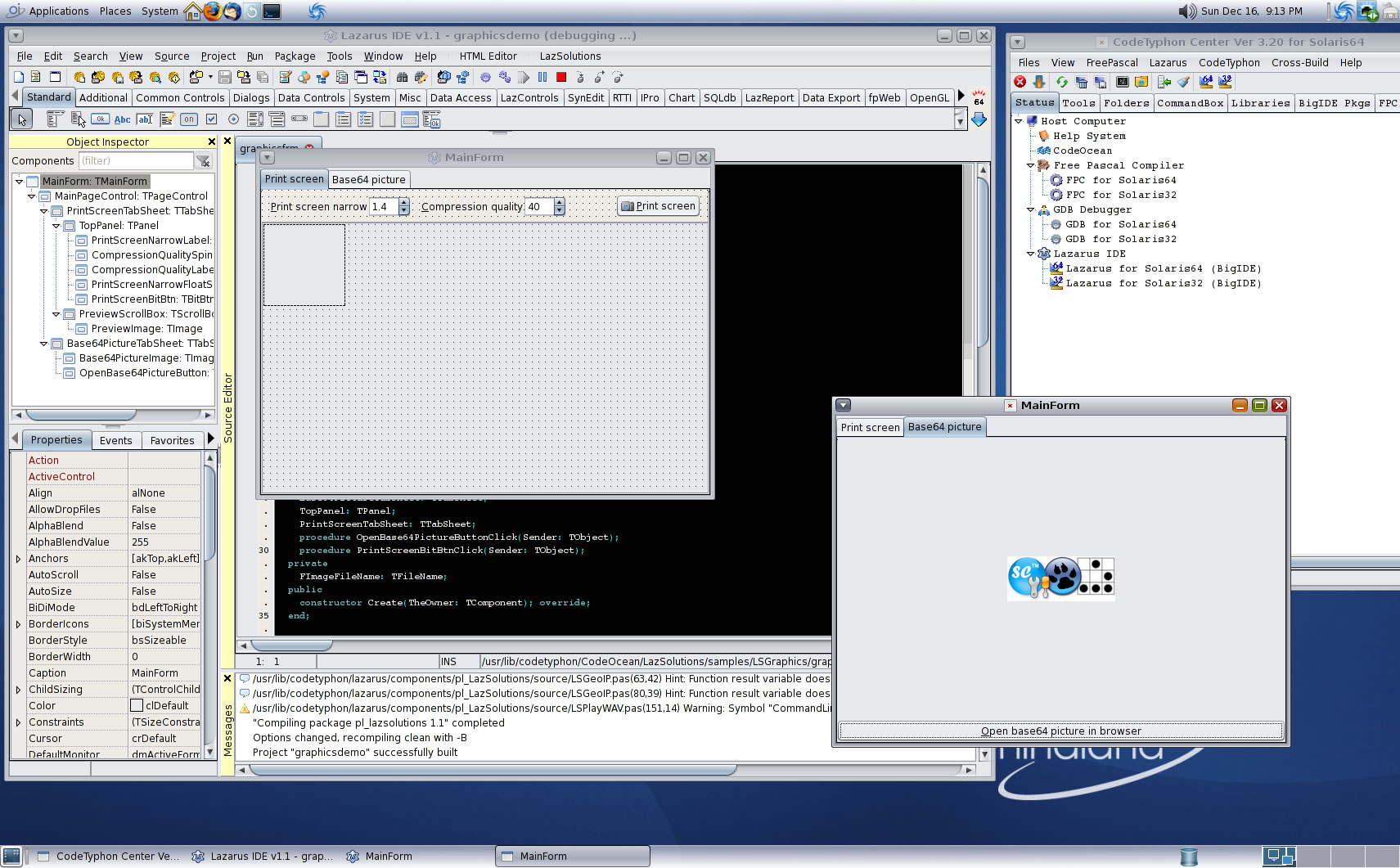
Task: Collapse the MainPageControl tree node
Action: pyautogui.click(x=31, y=196)
